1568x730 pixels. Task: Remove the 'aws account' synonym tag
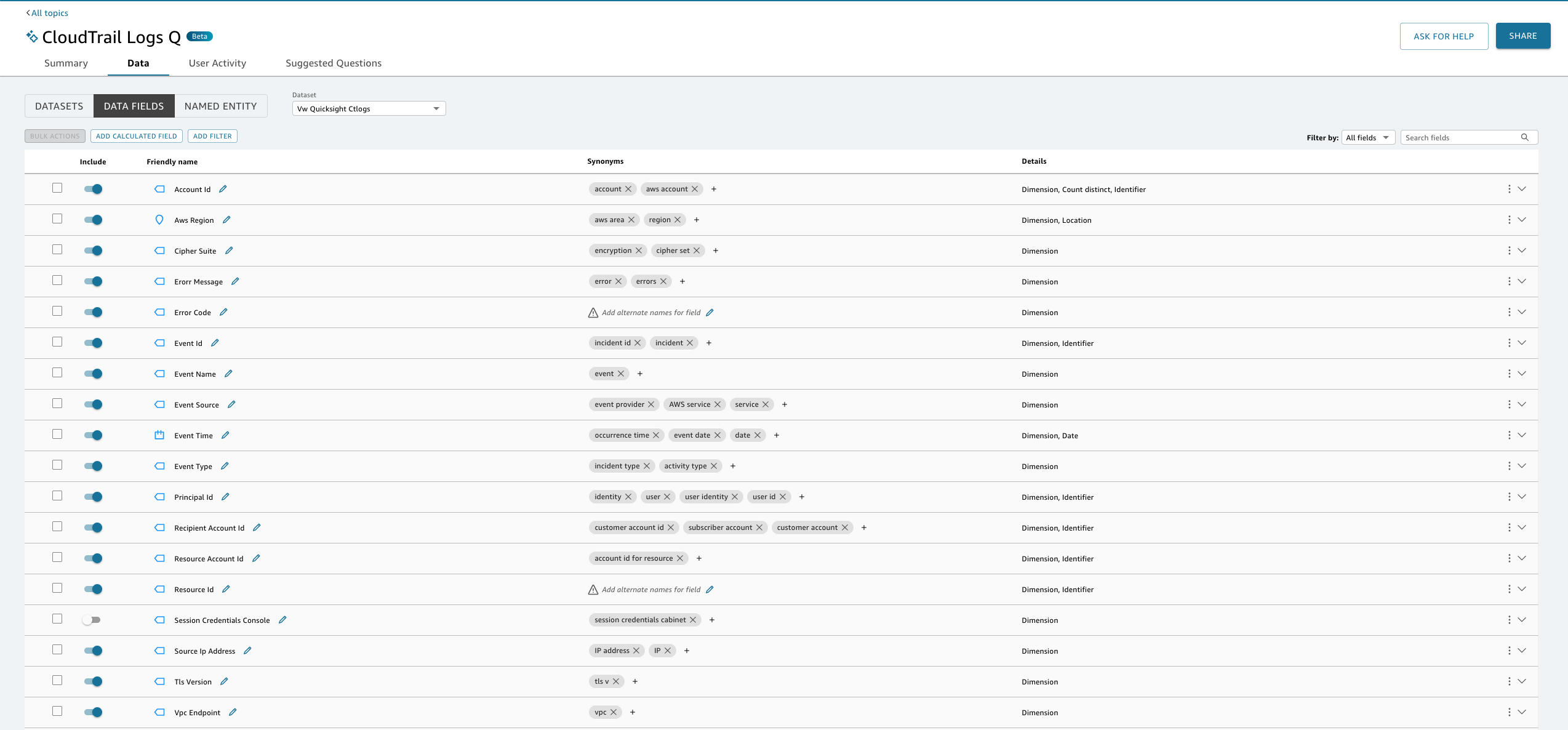point(695,189)
